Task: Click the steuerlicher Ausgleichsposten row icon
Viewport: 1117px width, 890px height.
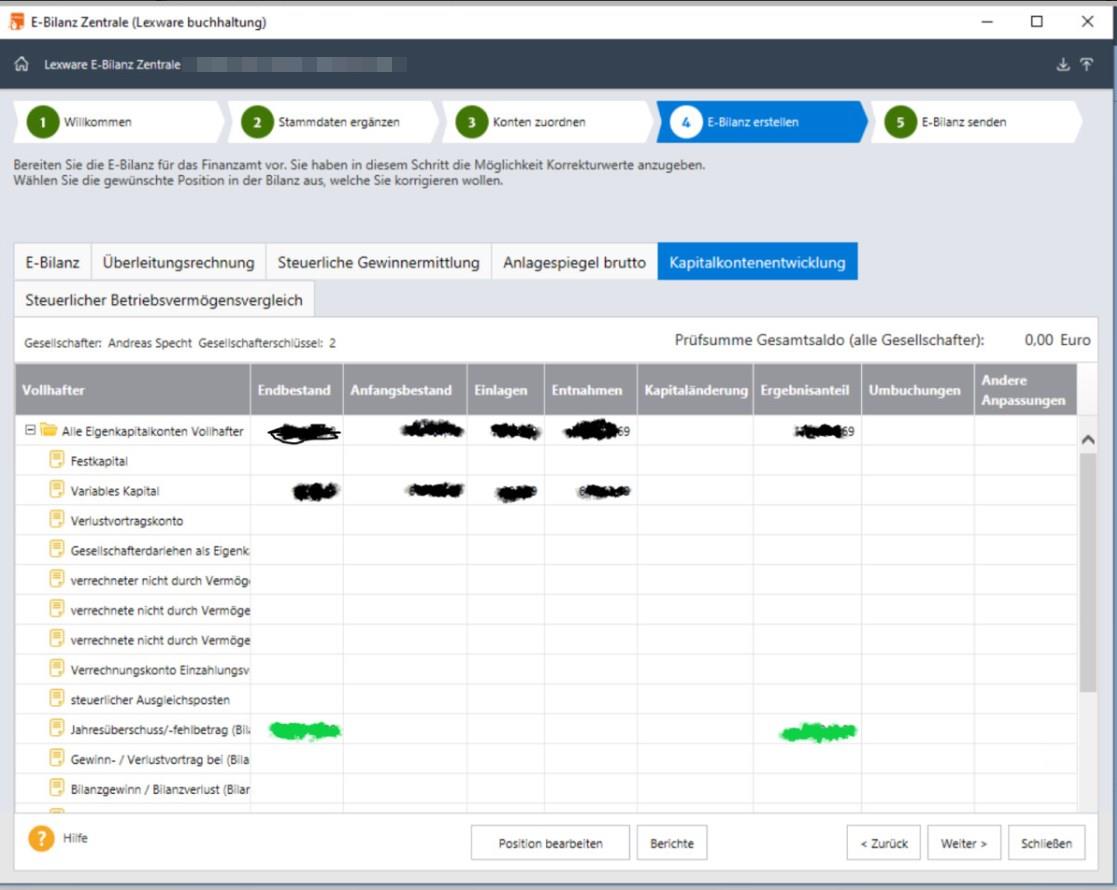Action: (x=57, y=698)
